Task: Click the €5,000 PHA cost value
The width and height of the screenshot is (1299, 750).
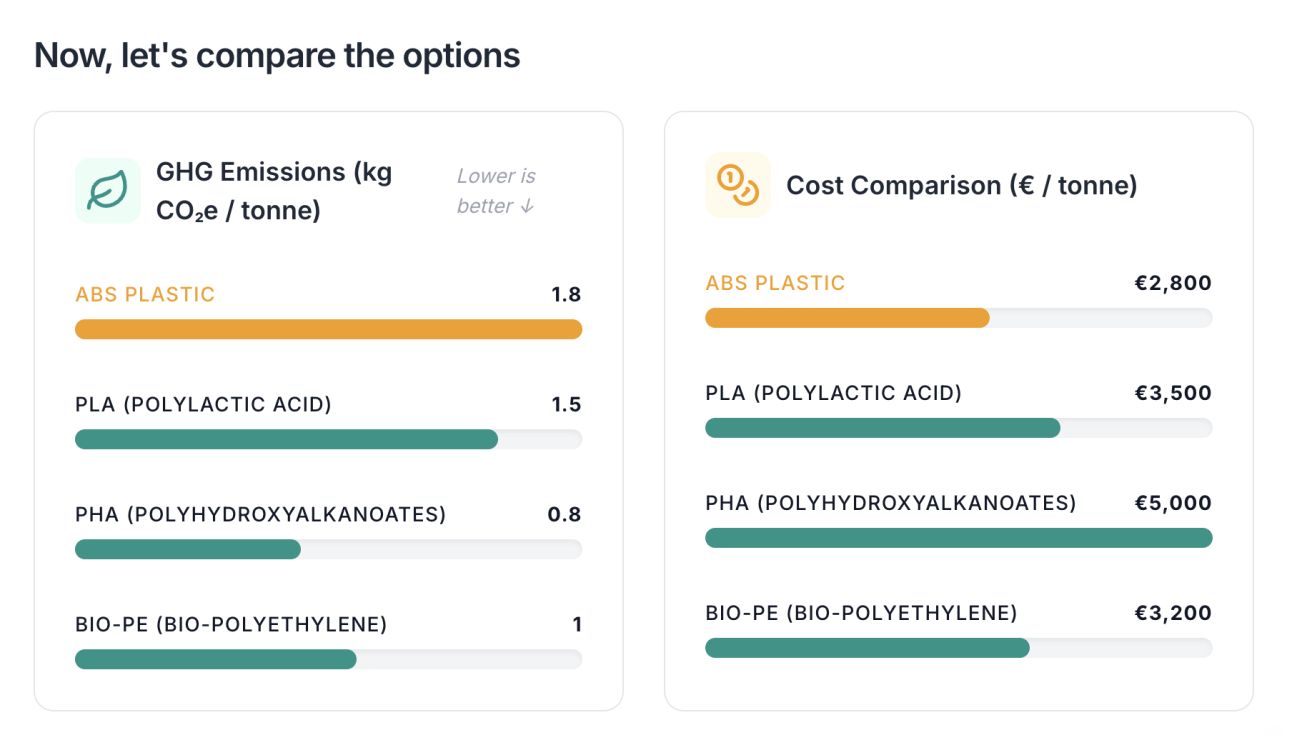Action: (1172, 503)
